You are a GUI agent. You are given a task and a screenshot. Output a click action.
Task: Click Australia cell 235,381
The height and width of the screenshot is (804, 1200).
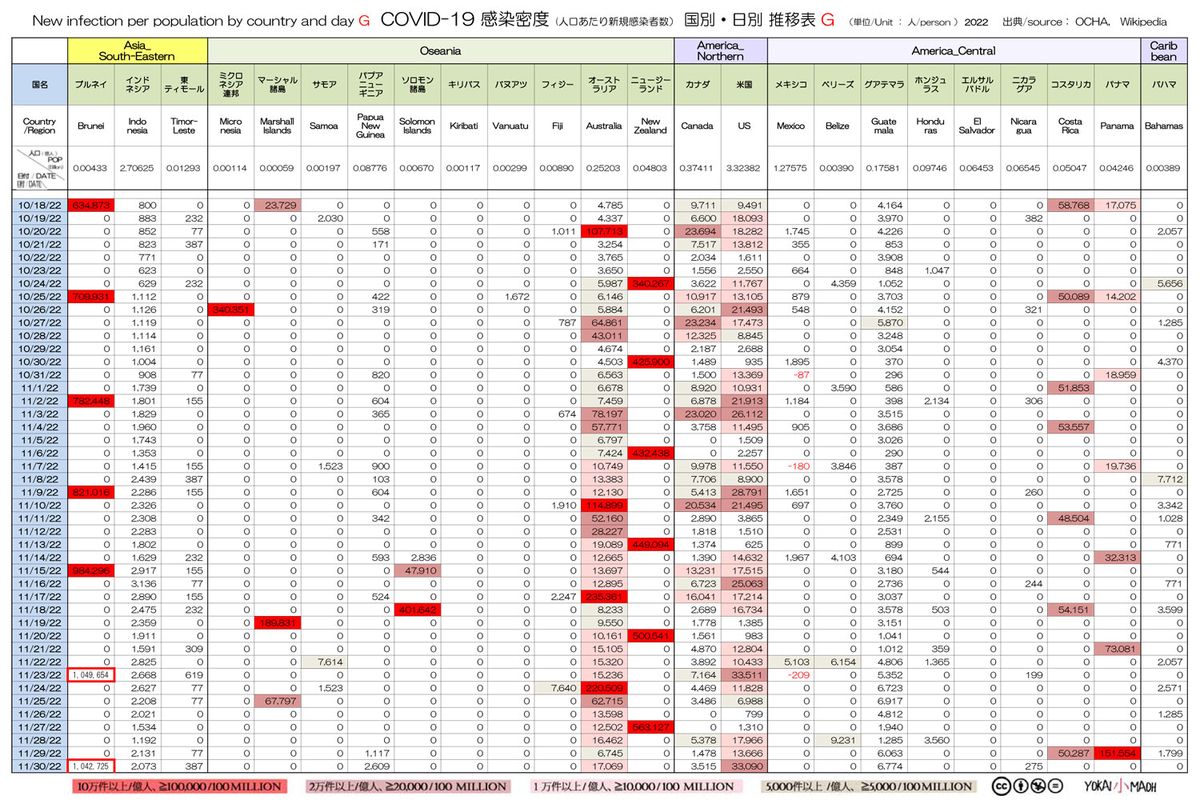point(604,596)
